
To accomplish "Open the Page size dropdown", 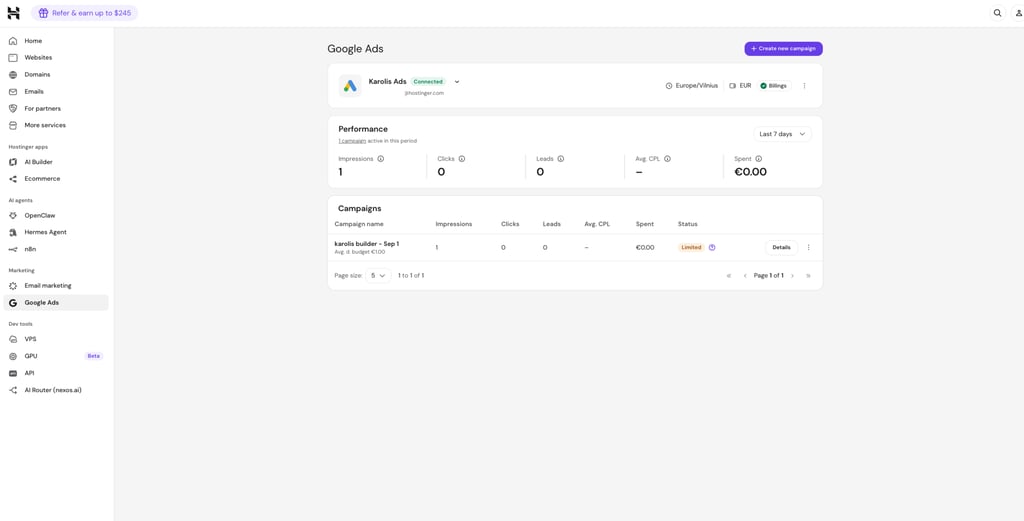I will coord(378,276).
